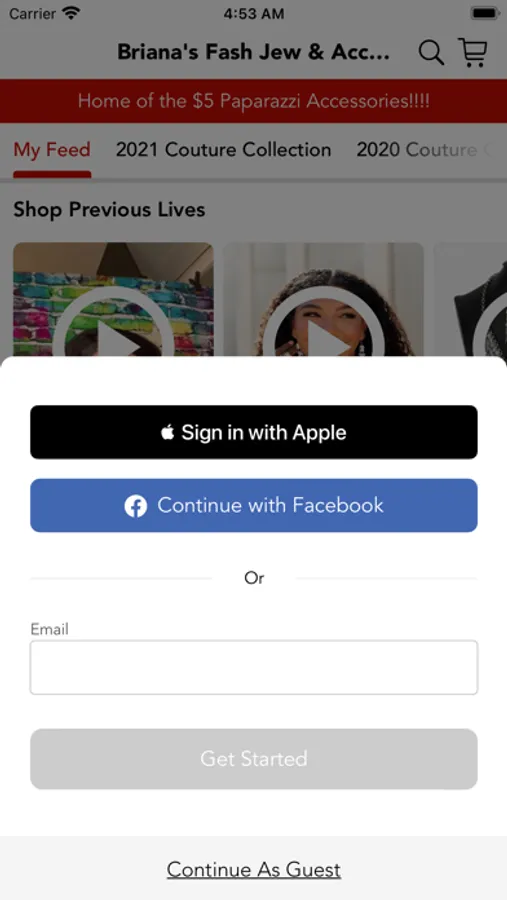
Task: Sign in with Apple
Action: pyautogui.click(x=254, y=432)
